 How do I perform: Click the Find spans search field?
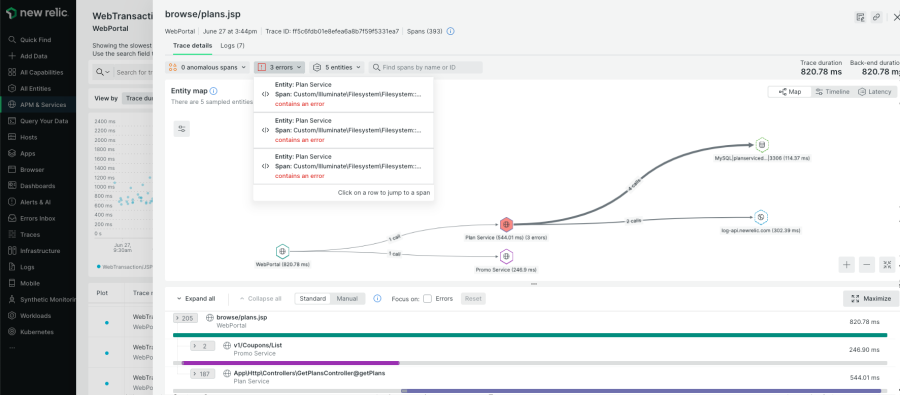[x=425, y=68]
